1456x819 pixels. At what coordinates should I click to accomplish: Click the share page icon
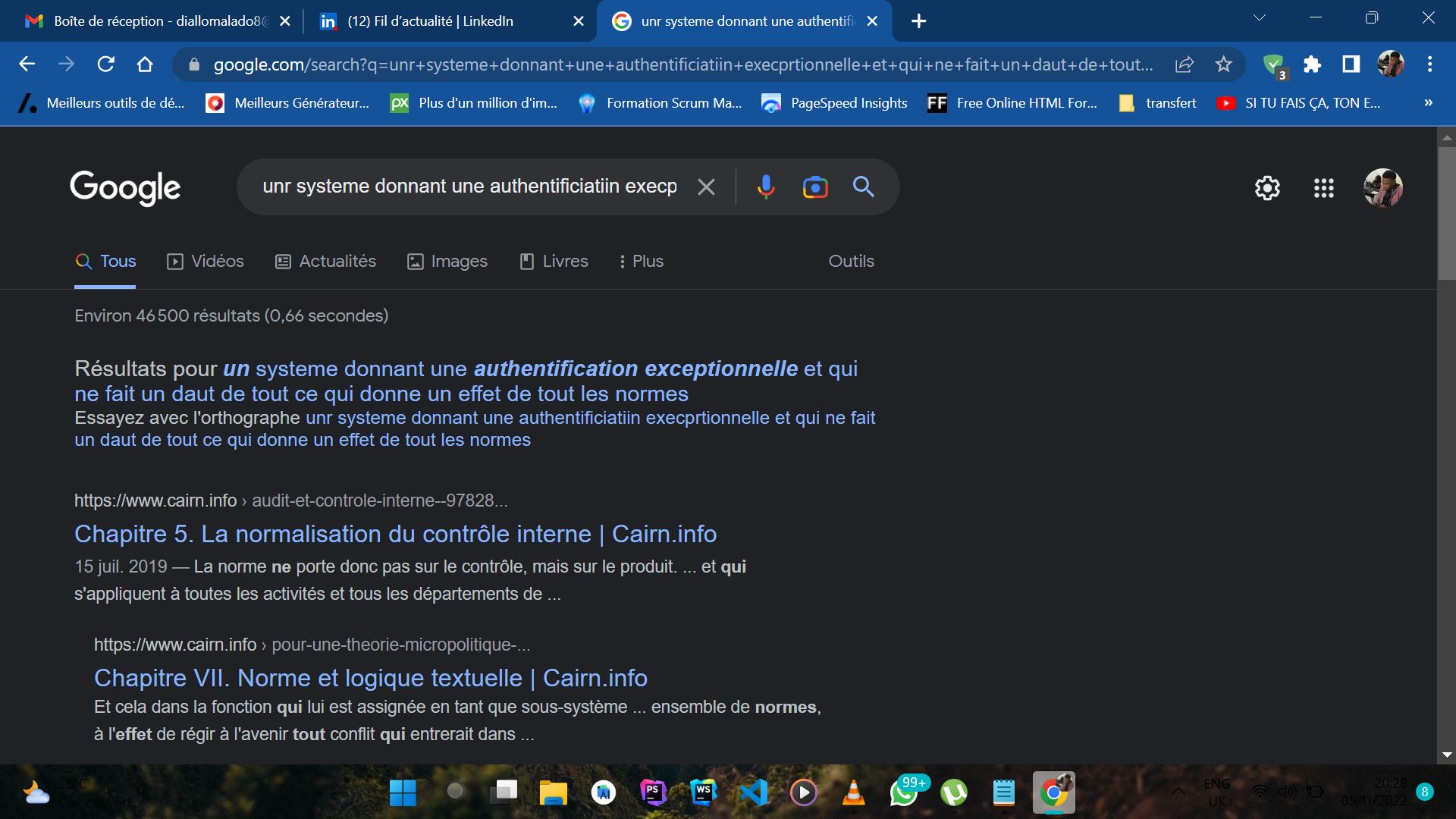pos(1185,64)
